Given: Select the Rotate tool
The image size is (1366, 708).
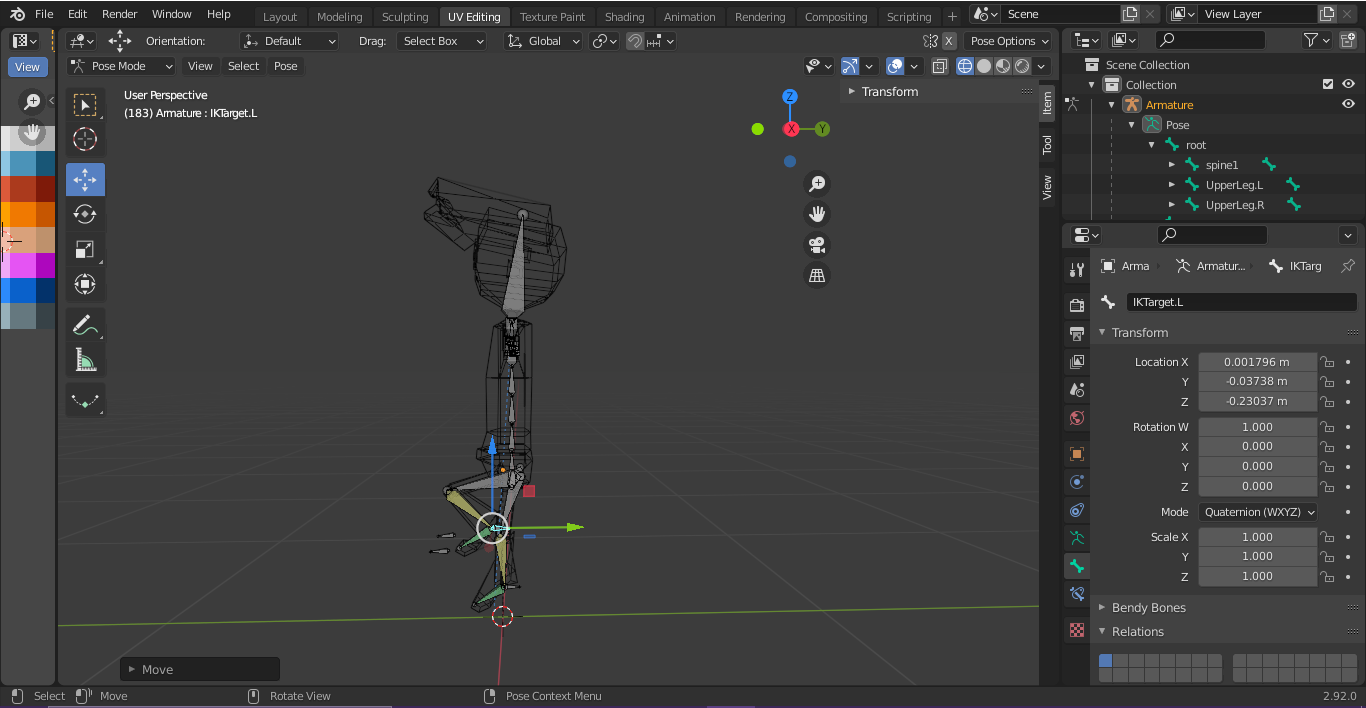Looking at the screenshot, I should (85, 214).
